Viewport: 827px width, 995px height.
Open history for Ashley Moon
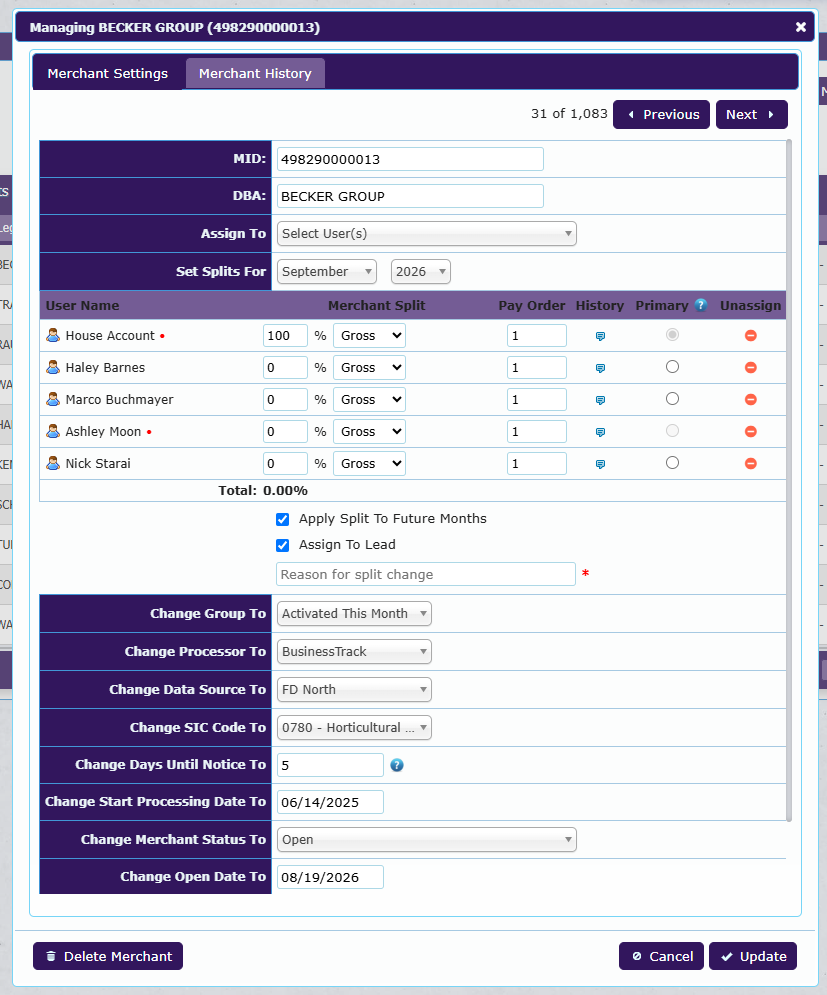(600, 432)
